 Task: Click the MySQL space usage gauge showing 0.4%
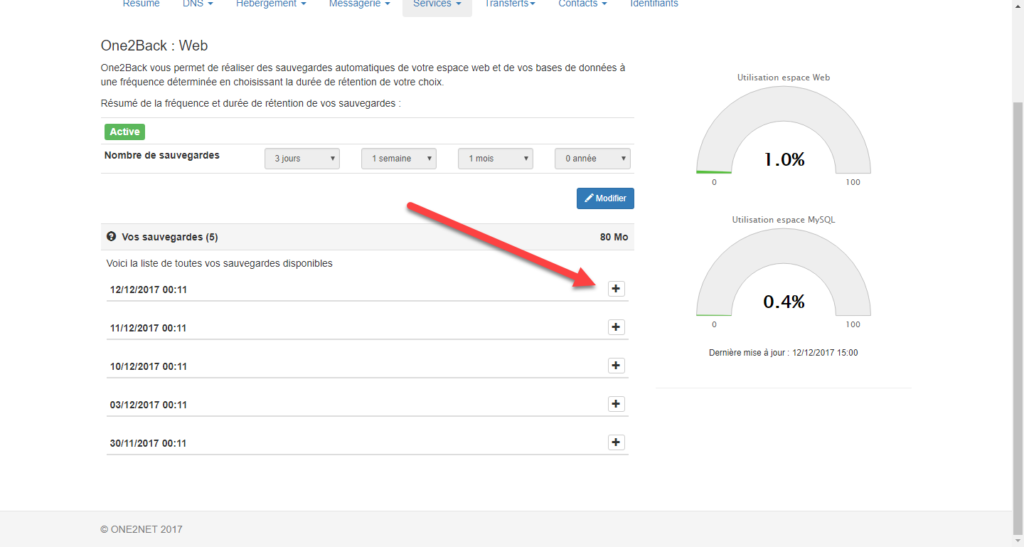point(784,274)
